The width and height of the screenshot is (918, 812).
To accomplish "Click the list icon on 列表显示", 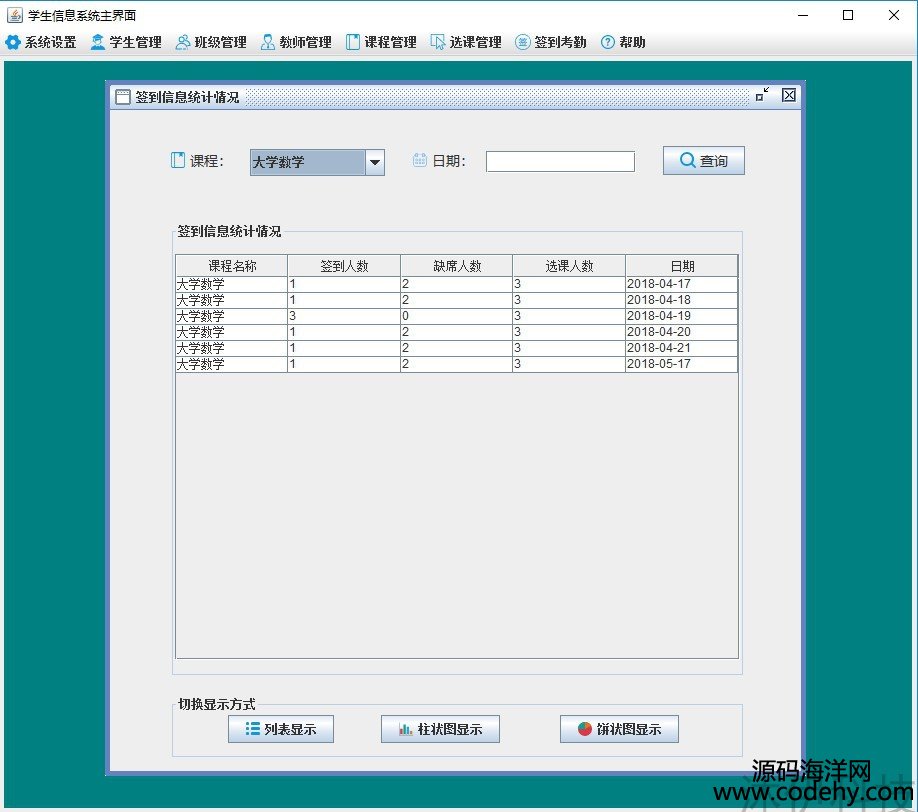I will (253, 728).
